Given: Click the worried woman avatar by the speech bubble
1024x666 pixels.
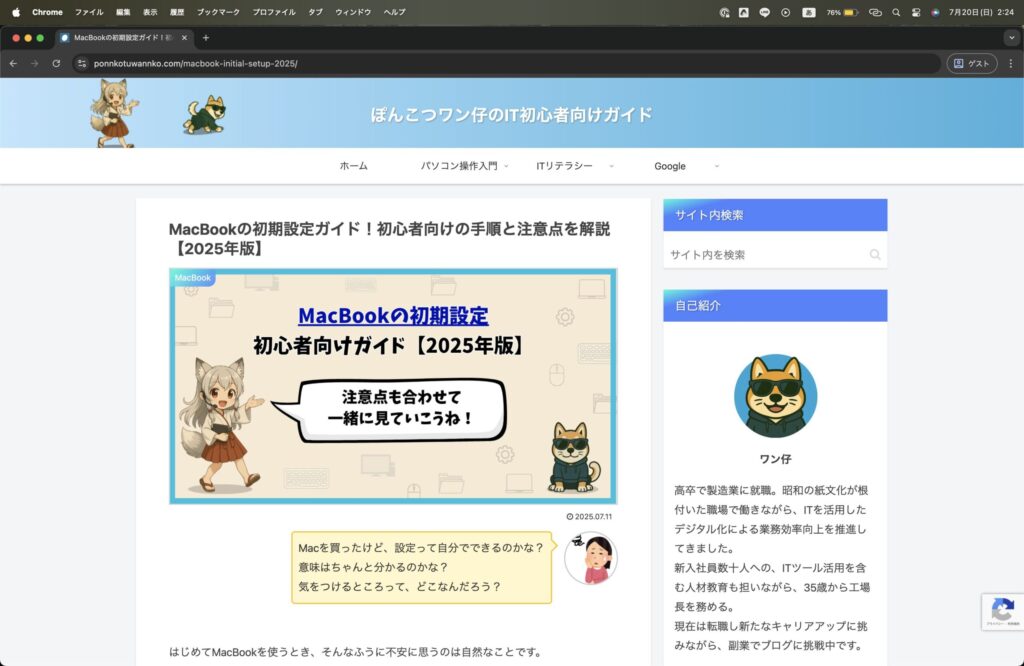Looking at the screenshot, I should (591, 558).
